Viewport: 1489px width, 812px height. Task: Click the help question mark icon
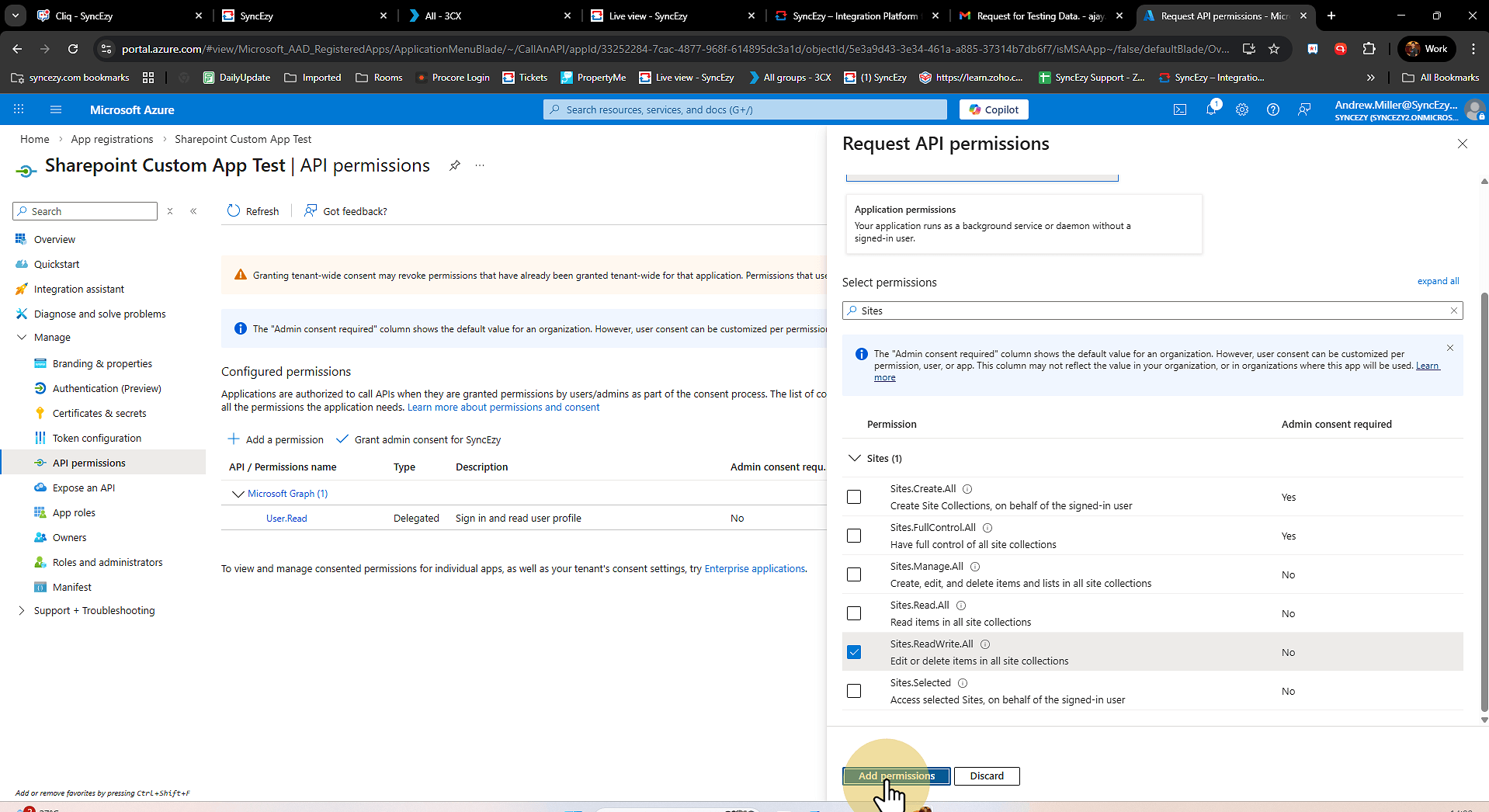(1273, 109)
